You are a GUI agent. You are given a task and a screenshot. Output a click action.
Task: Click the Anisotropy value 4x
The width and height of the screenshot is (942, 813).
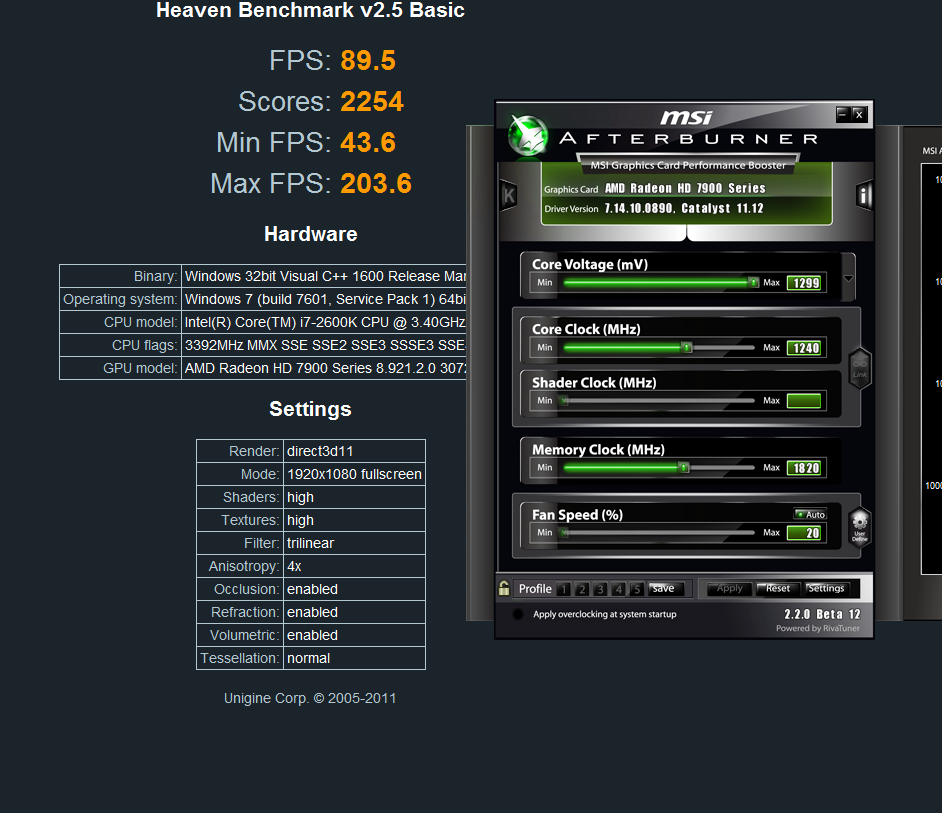(354, 566)
